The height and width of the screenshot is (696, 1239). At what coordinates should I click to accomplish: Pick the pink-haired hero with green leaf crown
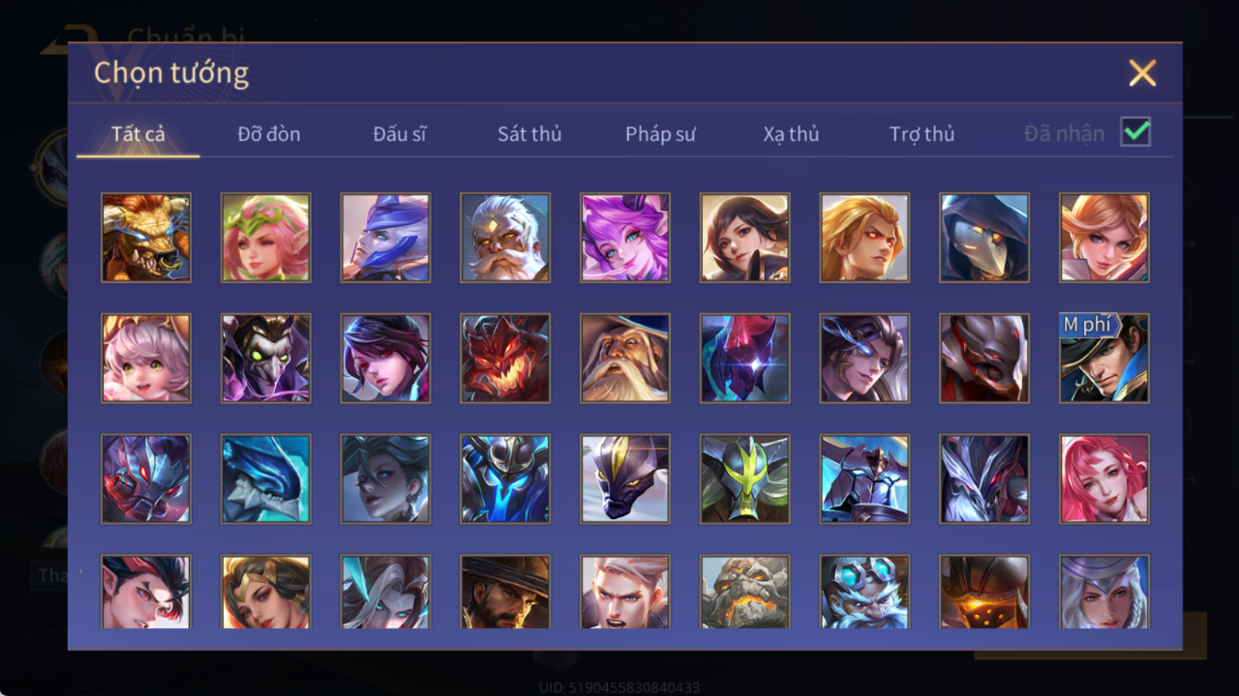265,238
